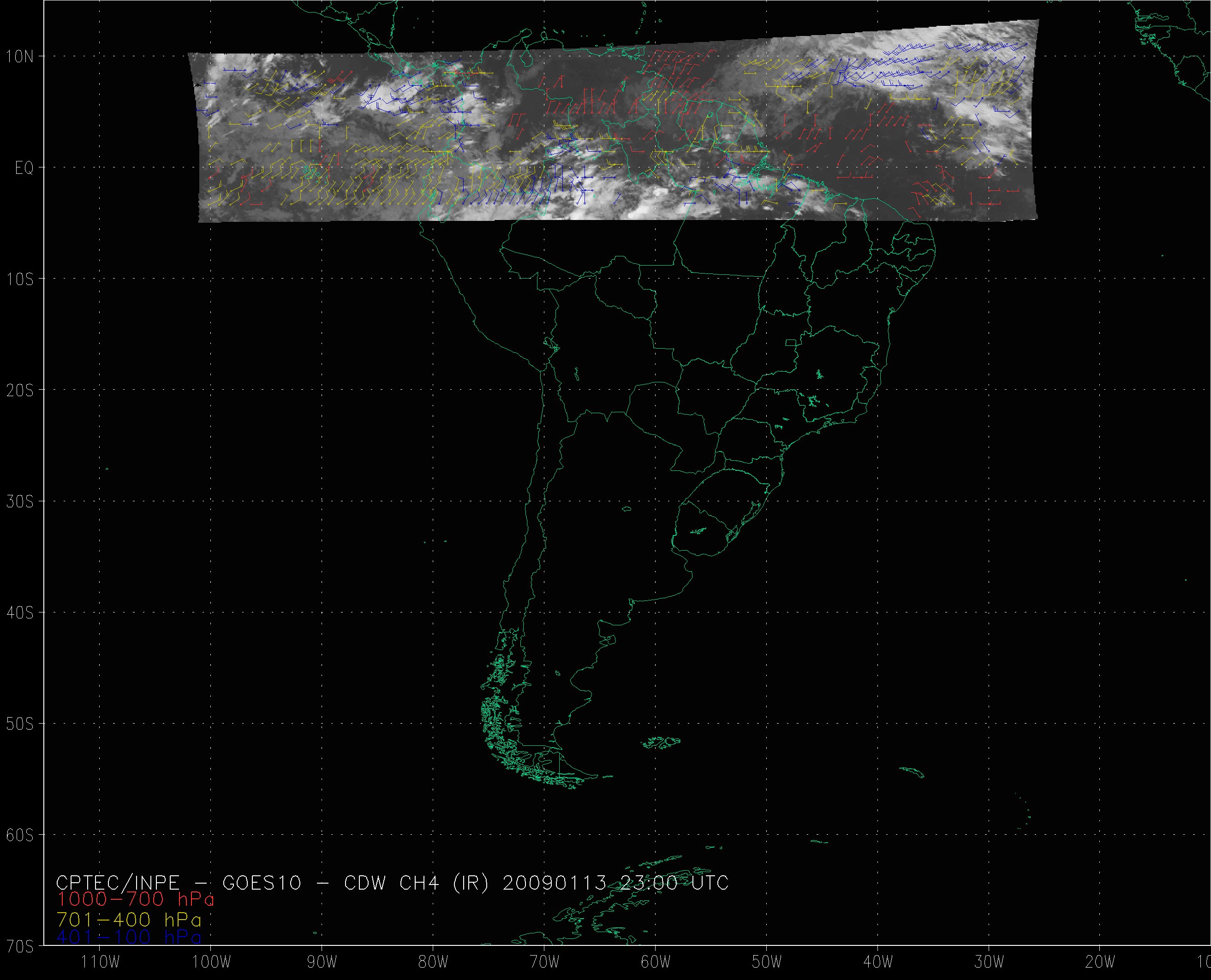
Task: Click the 30S latitude label
Action: point(20,502)
